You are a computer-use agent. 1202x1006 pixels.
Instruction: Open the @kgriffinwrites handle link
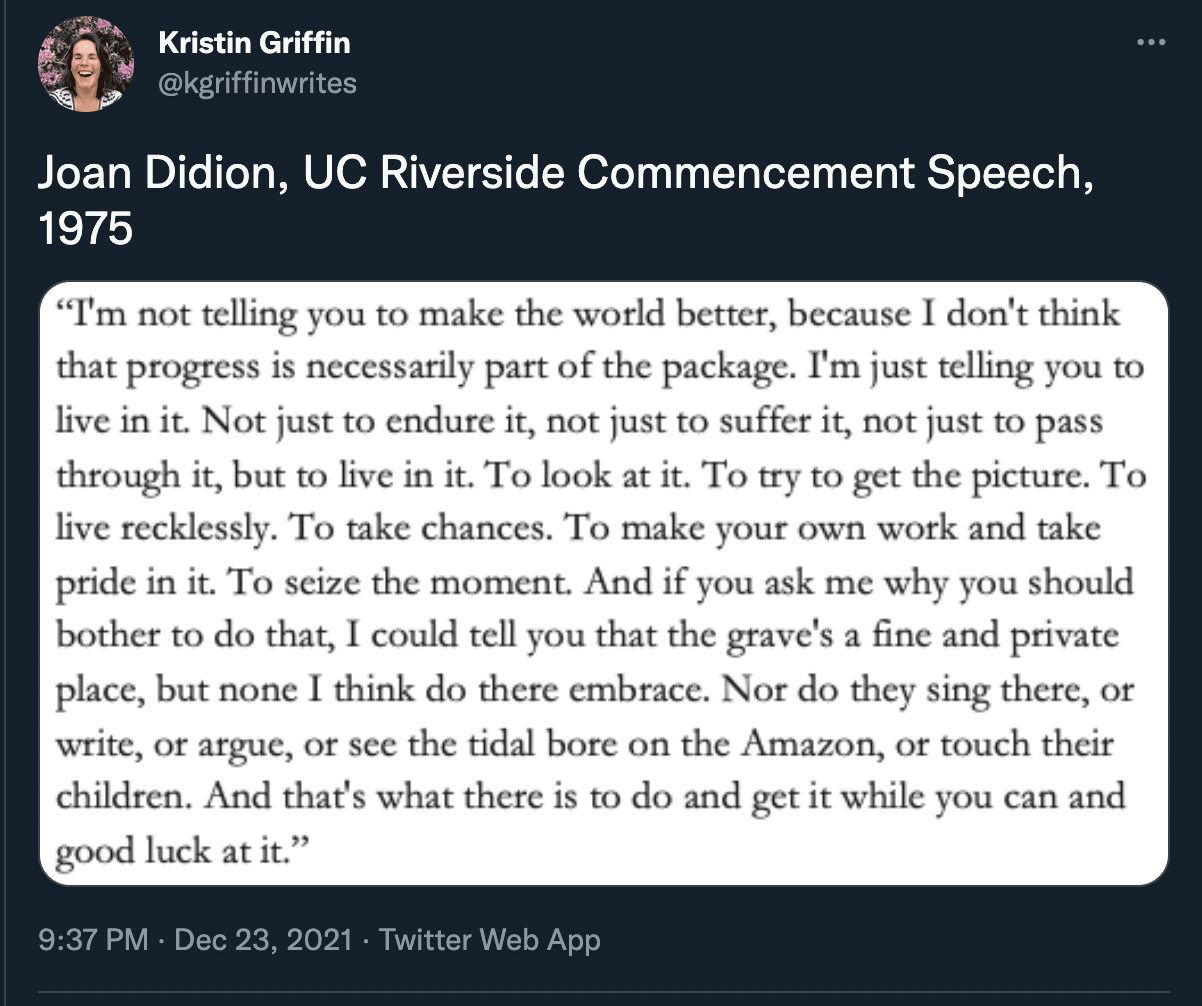[257, 82]
